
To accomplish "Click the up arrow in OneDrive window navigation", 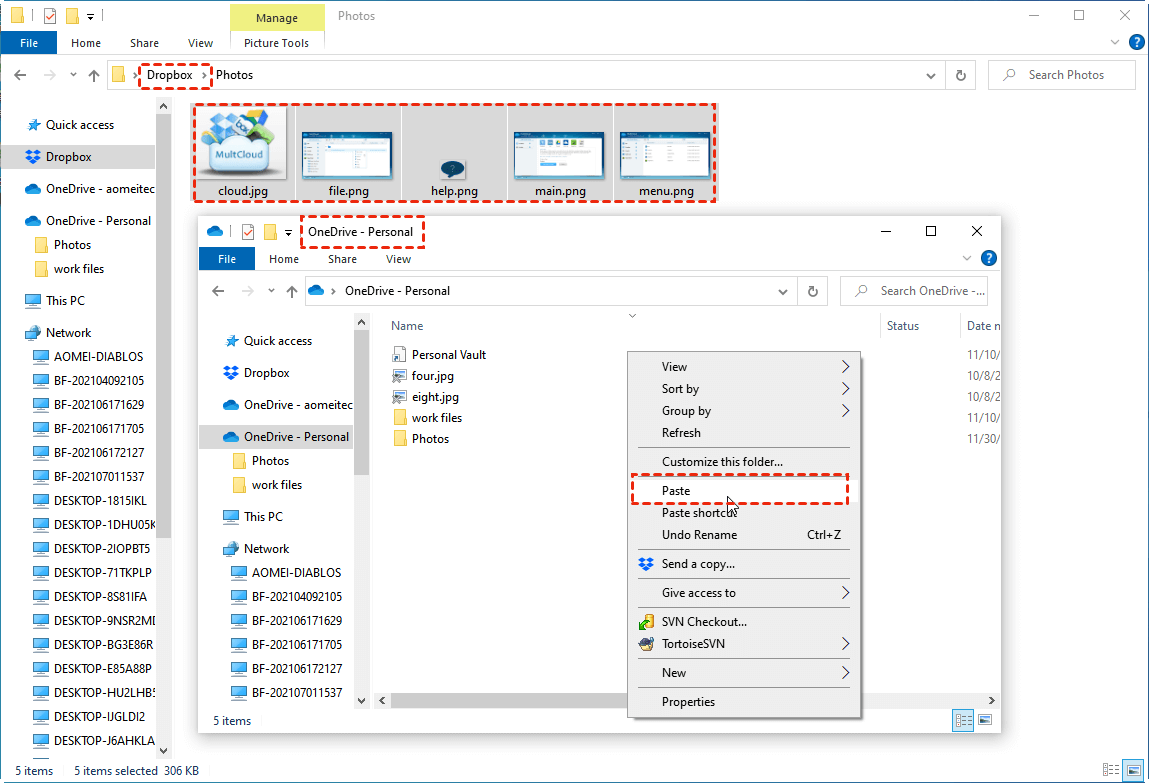I will click(292, 291).
